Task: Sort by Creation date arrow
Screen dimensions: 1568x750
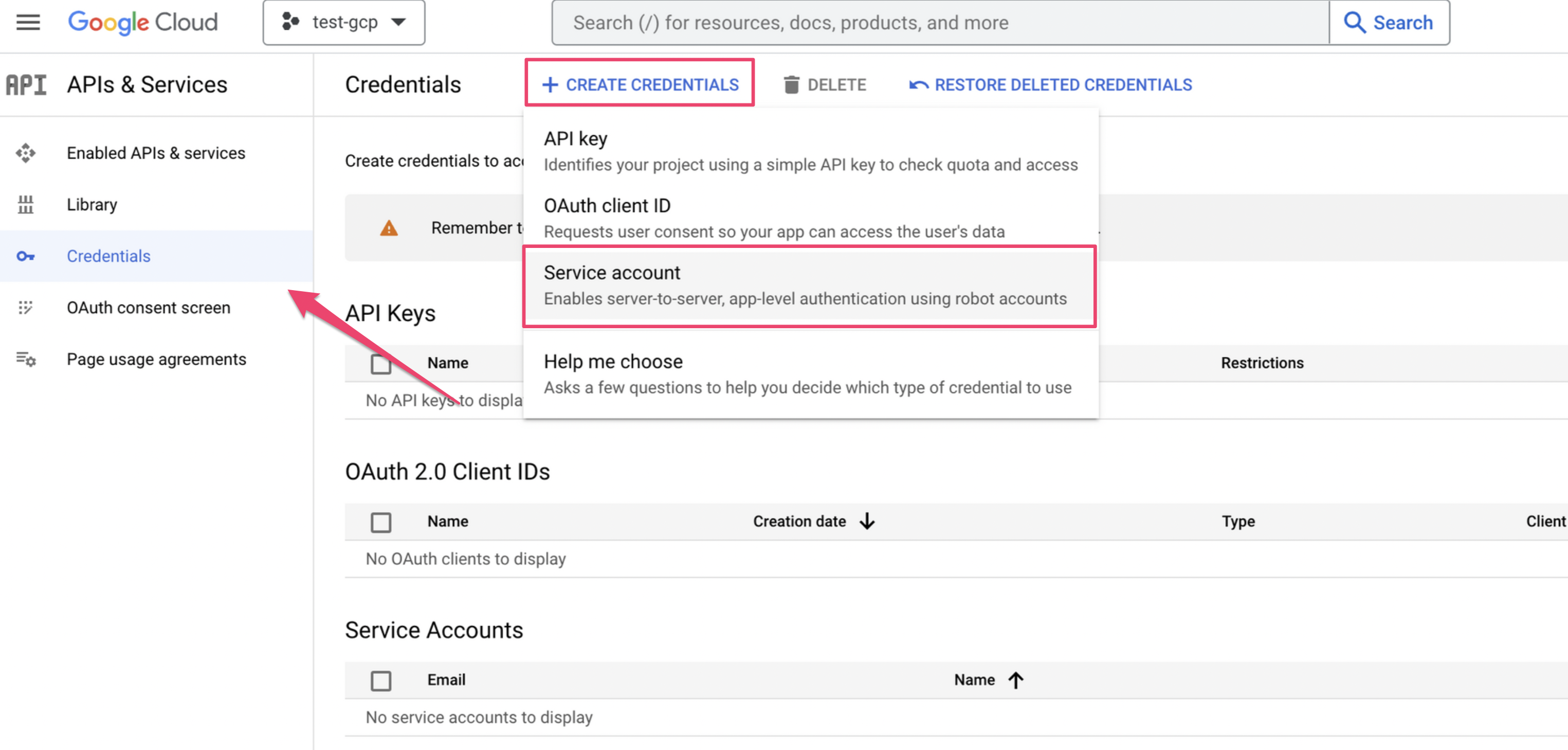Action: click(x=867, y=522)
